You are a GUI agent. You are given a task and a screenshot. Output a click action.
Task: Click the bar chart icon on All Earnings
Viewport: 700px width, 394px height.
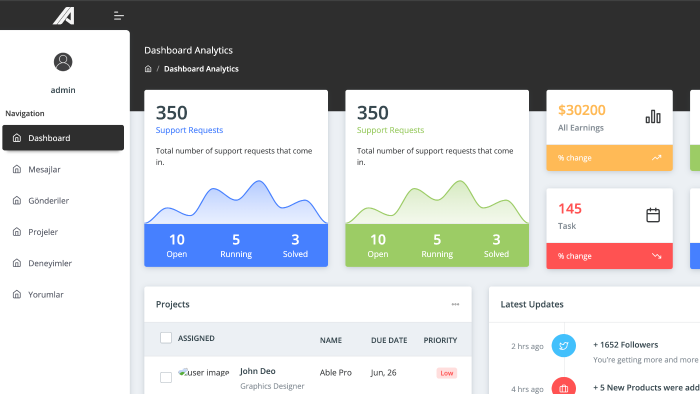click(653, 116)
